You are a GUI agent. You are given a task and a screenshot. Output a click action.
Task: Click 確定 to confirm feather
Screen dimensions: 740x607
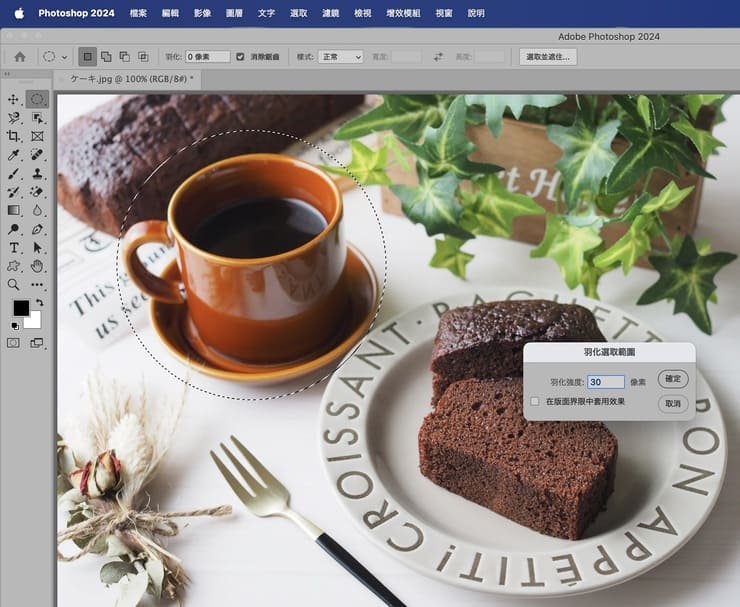tap(673, 379)
